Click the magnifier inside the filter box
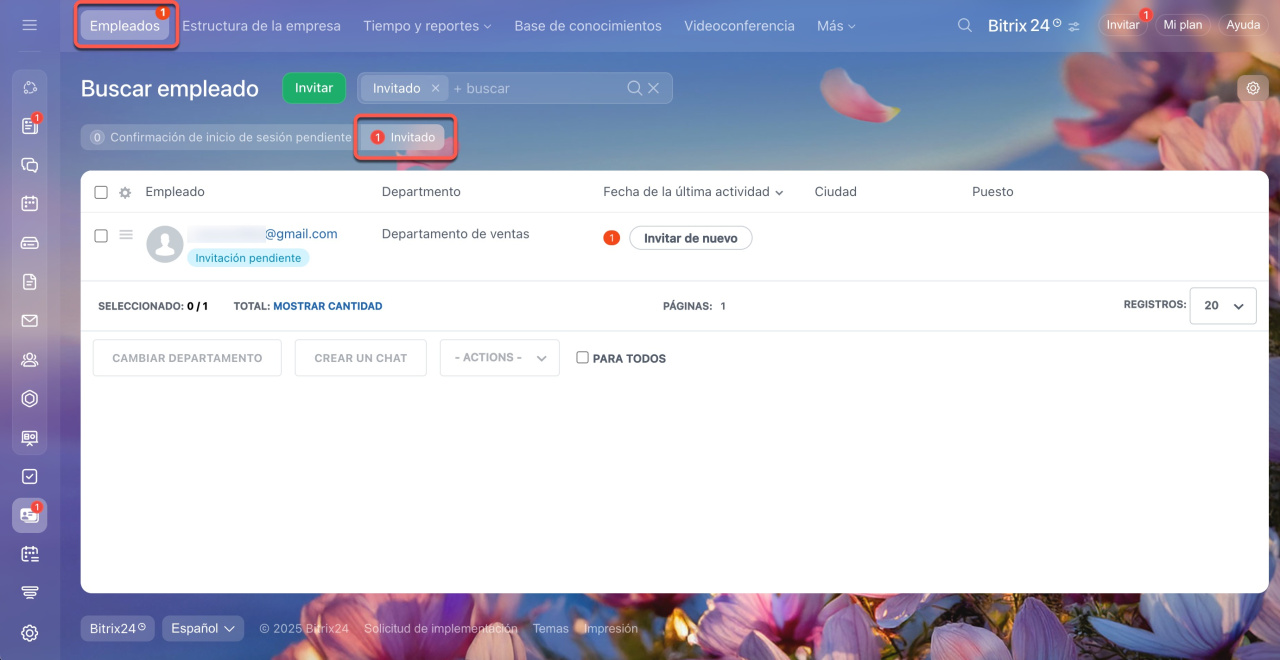 point(634,88)
